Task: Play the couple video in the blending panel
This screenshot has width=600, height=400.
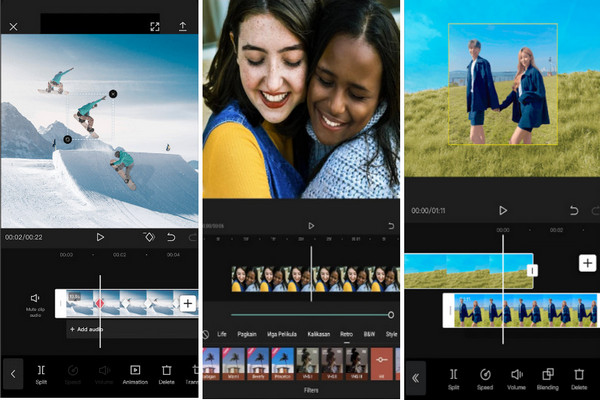Action: tap(503, 211)
